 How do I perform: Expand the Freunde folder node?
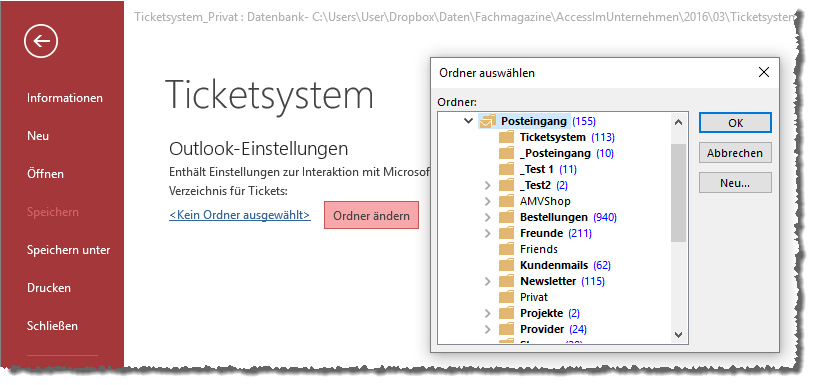[487, 233]
